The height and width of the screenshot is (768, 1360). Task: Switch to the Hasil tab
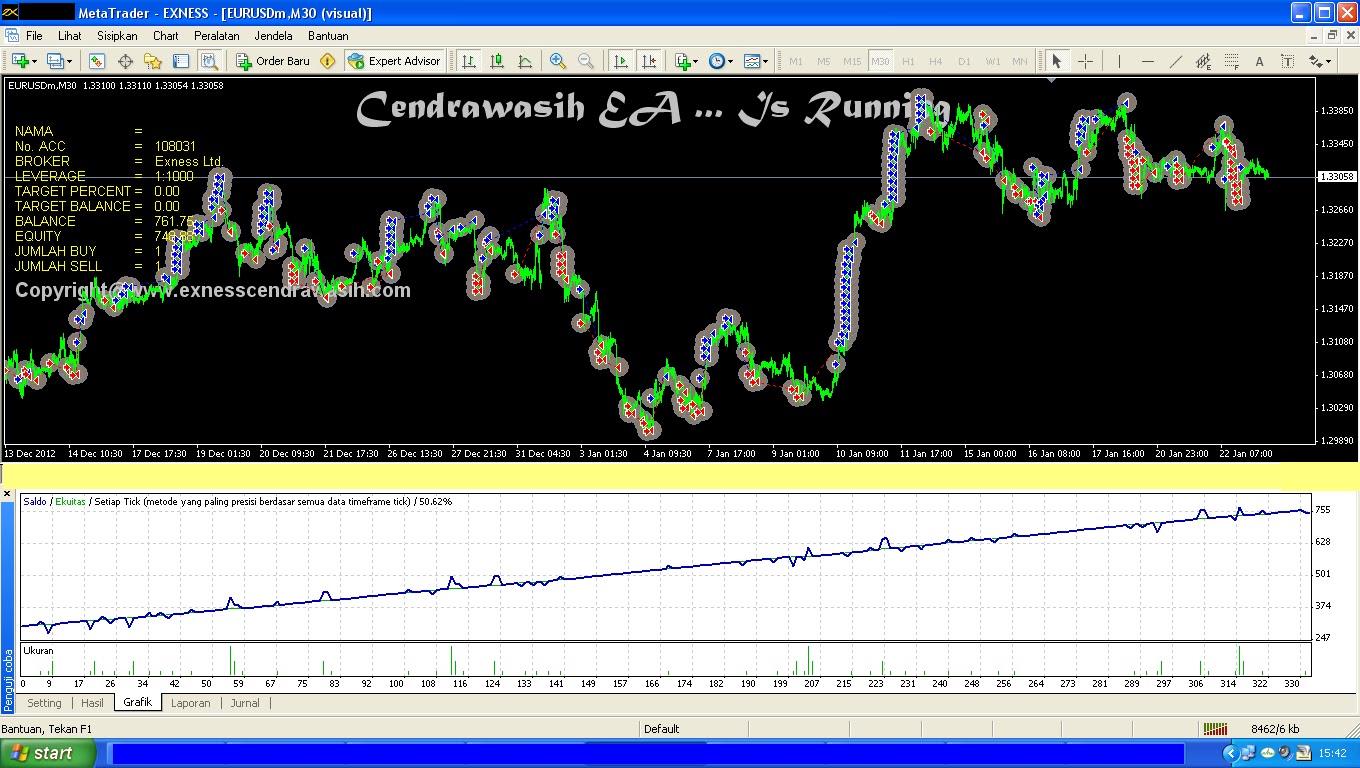tap(92, 703)
